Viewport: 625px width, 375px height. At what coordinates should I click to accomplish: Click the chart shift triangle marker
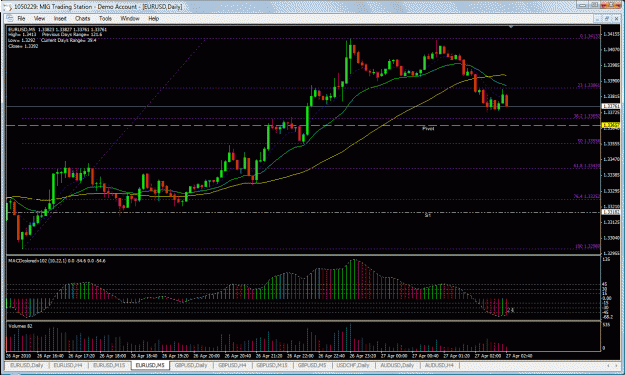(511, 27)
